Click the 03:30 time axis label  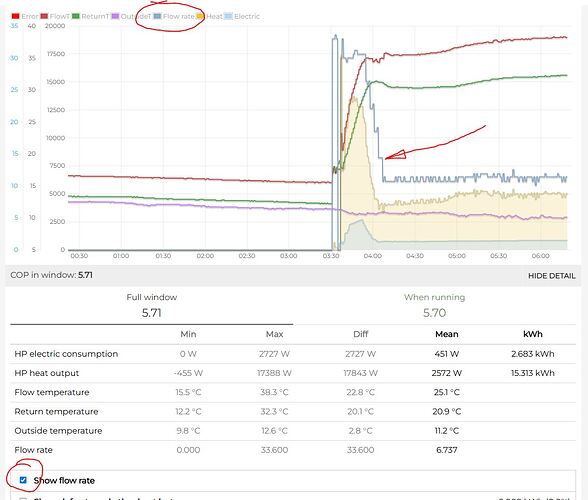[331, 256]
